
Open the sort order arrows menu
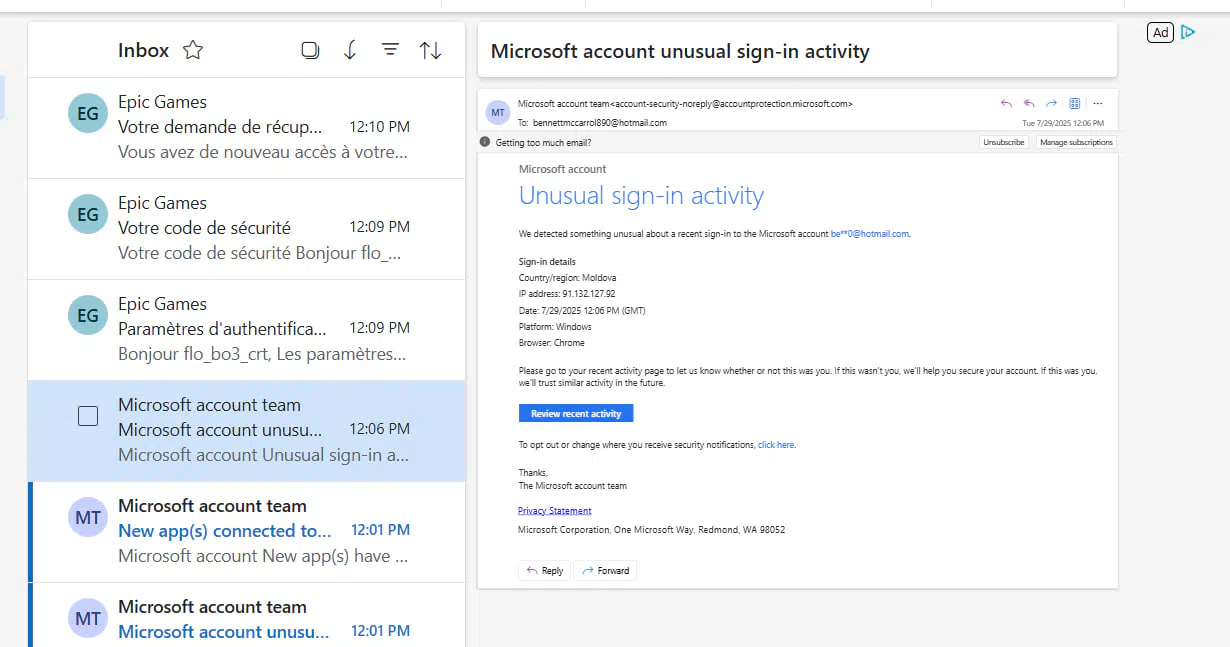431,50
